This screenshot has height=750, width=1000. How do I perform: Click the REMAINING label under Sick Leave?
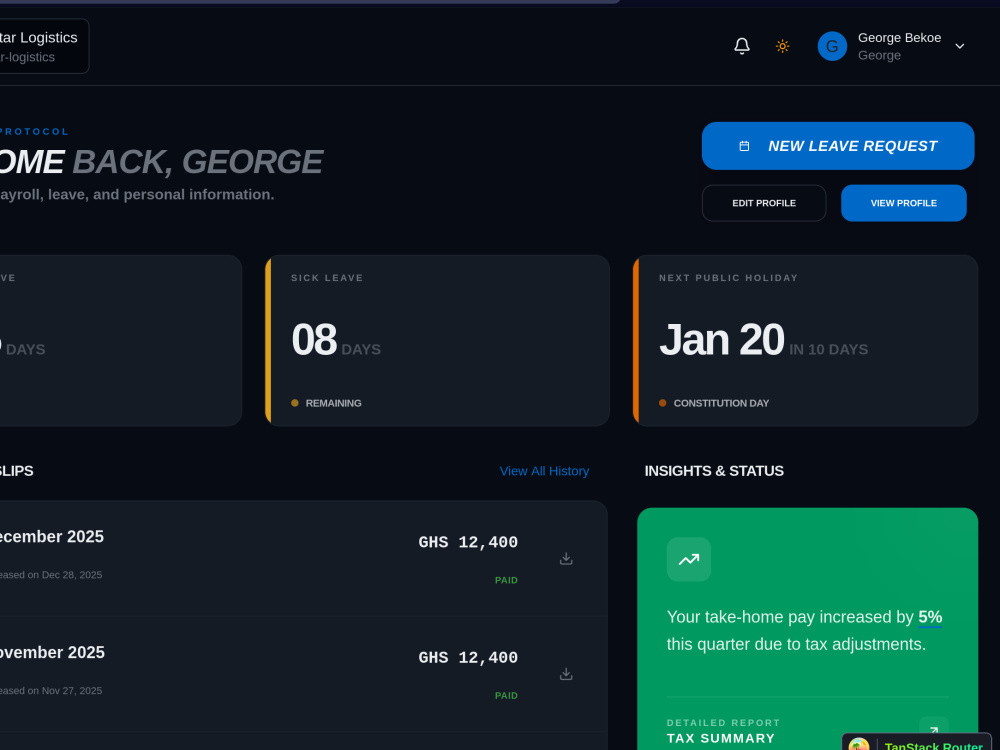click(334, 403)
